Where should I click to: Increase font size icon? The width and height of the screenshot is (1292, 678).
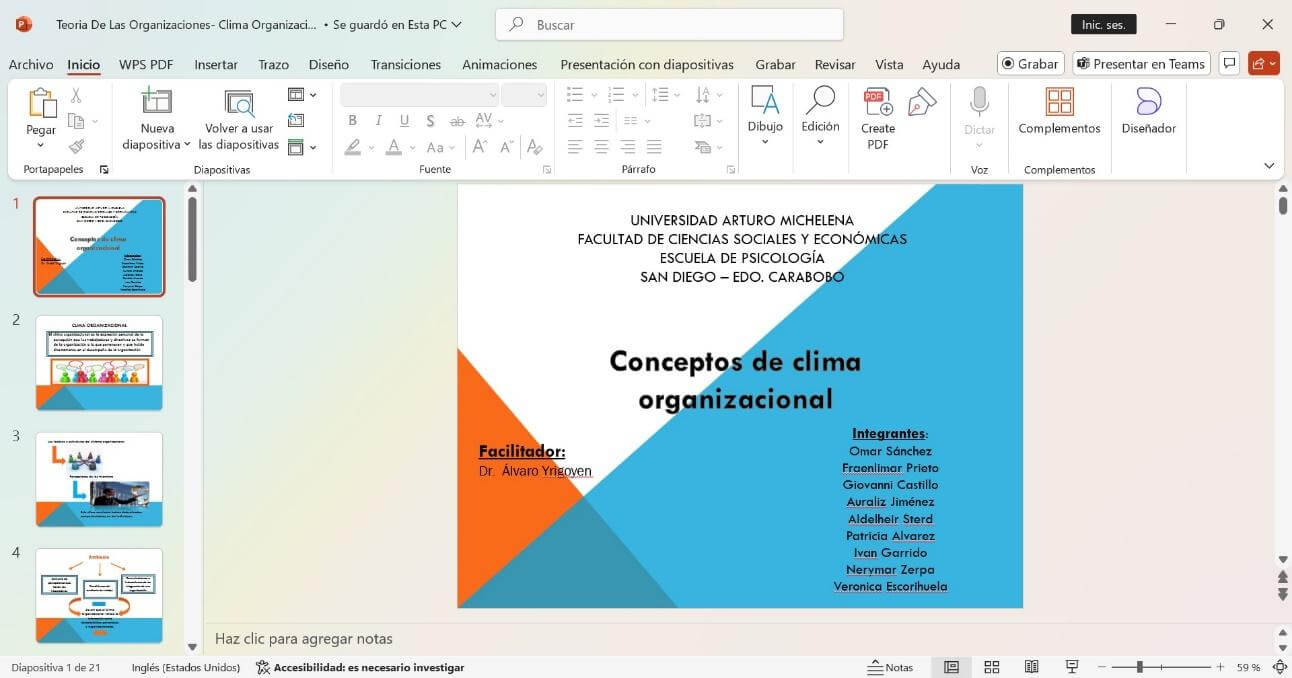(480, 147)
